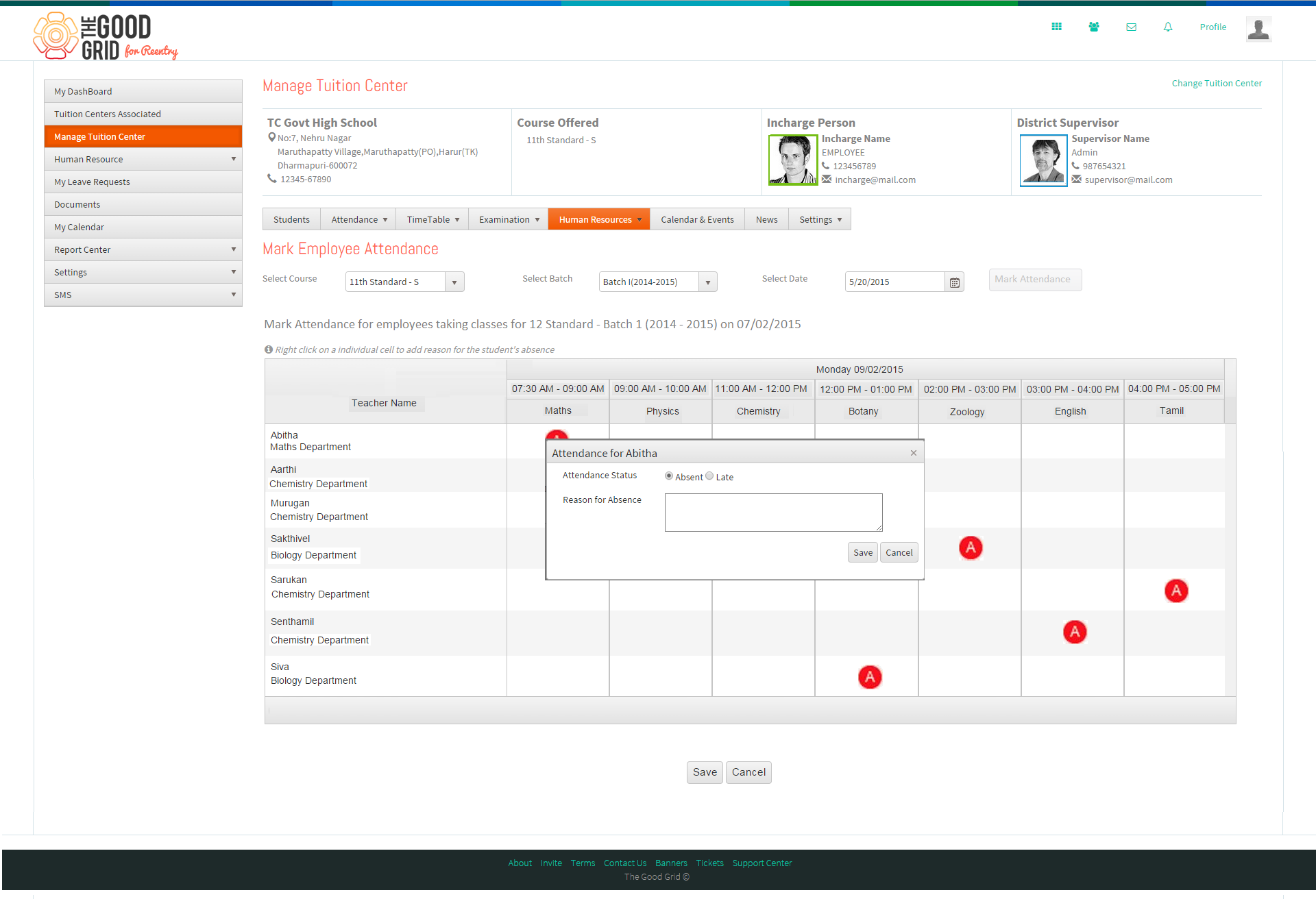This screenshot has height=899, width=1316.
Task: Select the Absent radio button
Action: coord(669,476)
